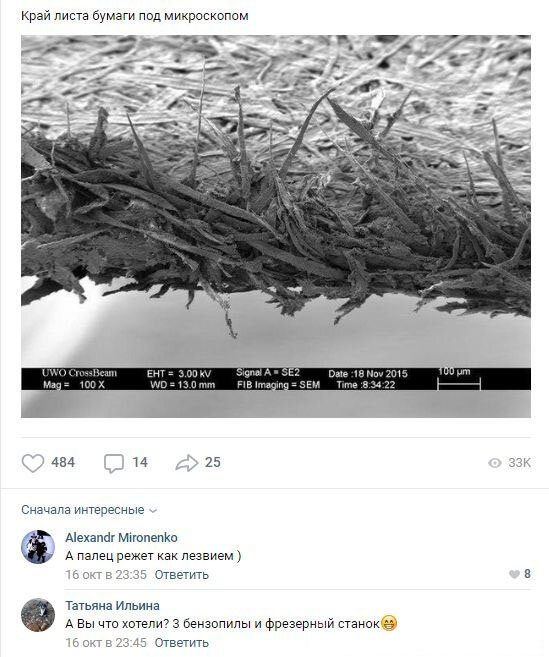The image size is (549, 657).
Task: Share the post with the arrow icon
Action: pos(186,463)
